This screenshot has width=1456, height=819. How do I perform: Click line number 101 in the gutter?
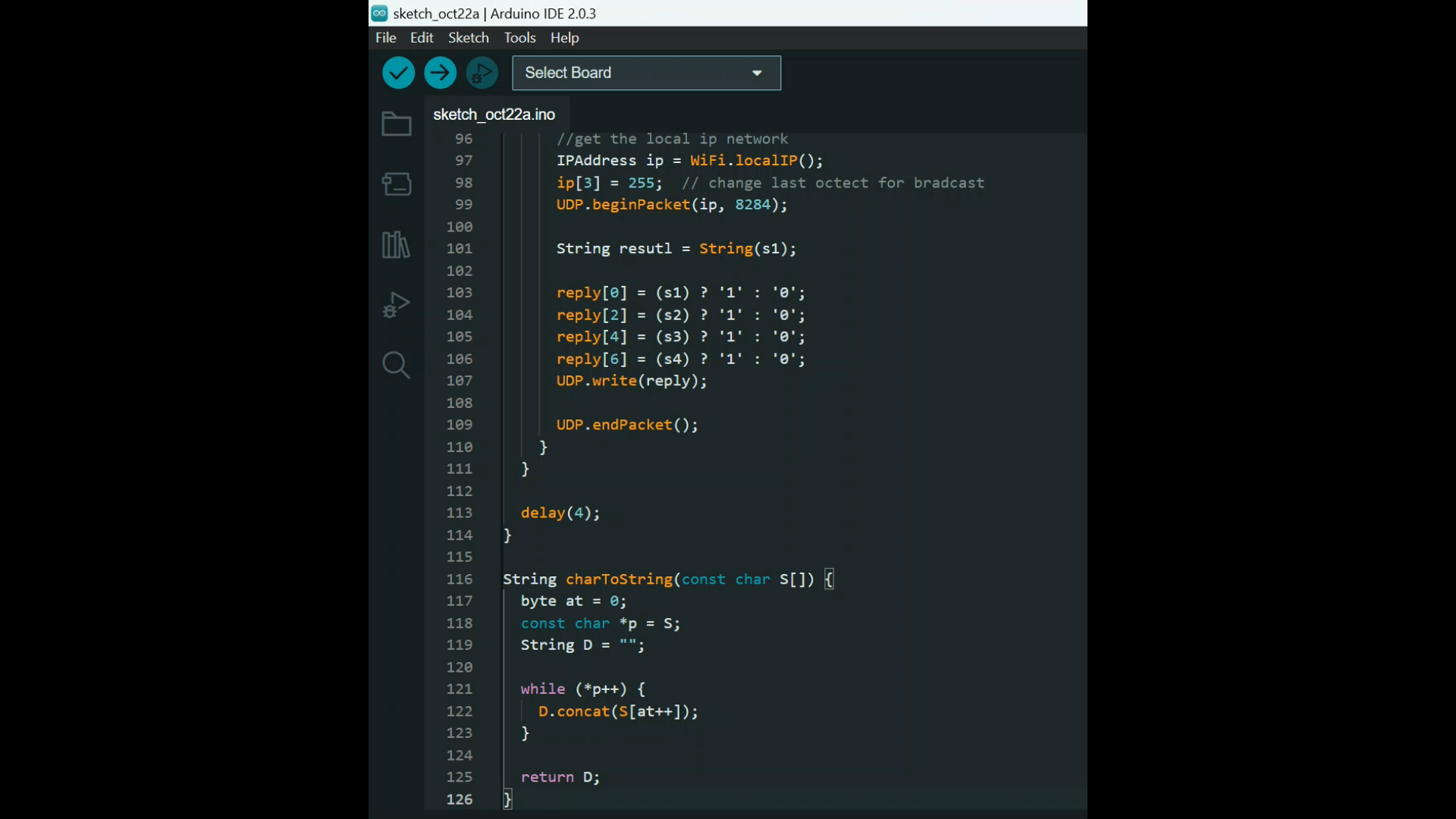[x=460, y=248]
